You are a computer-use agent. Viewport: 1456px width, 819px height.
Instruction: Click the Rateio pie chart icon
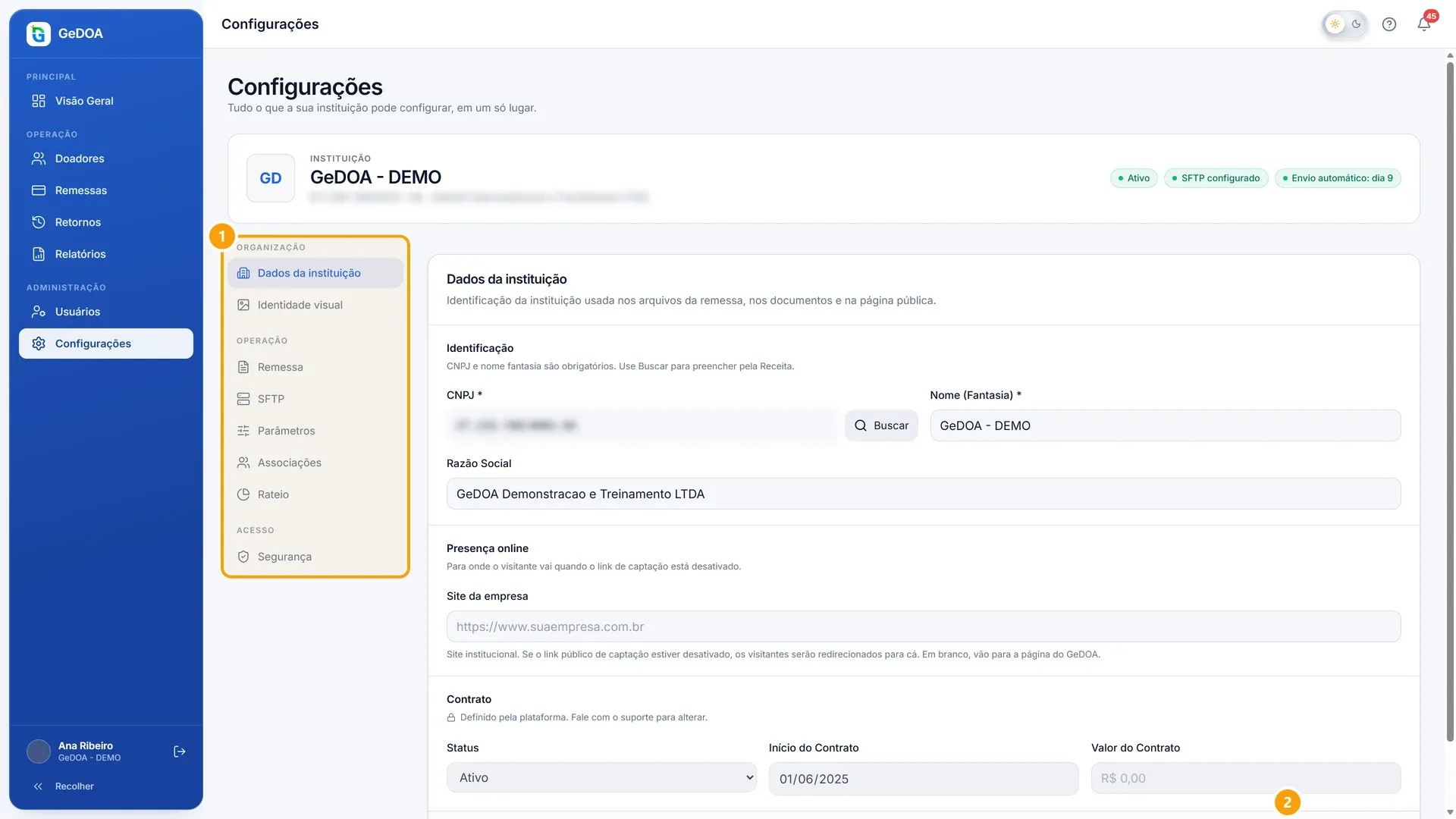pos(243,494)
